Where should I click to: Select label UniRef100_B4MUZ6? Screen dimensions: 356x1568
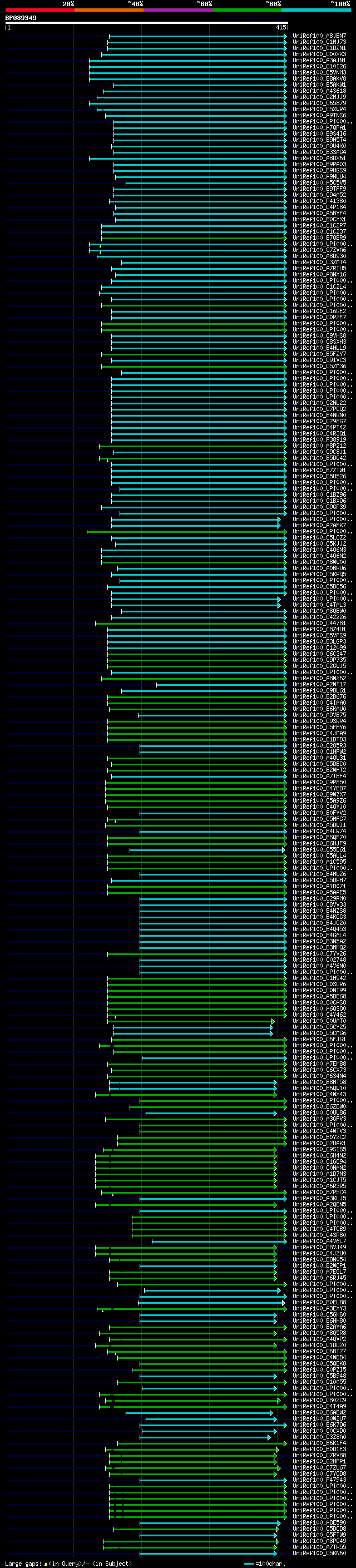click(x=319, y=874)
